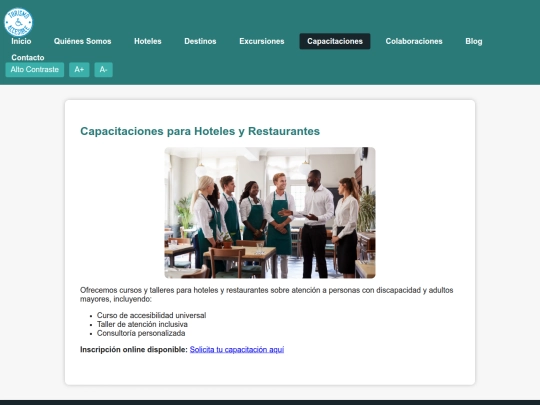Open the Quiénes Somos section
This screenshot has height=405, width=540.
pyautogui.click(x=82, y=41)
